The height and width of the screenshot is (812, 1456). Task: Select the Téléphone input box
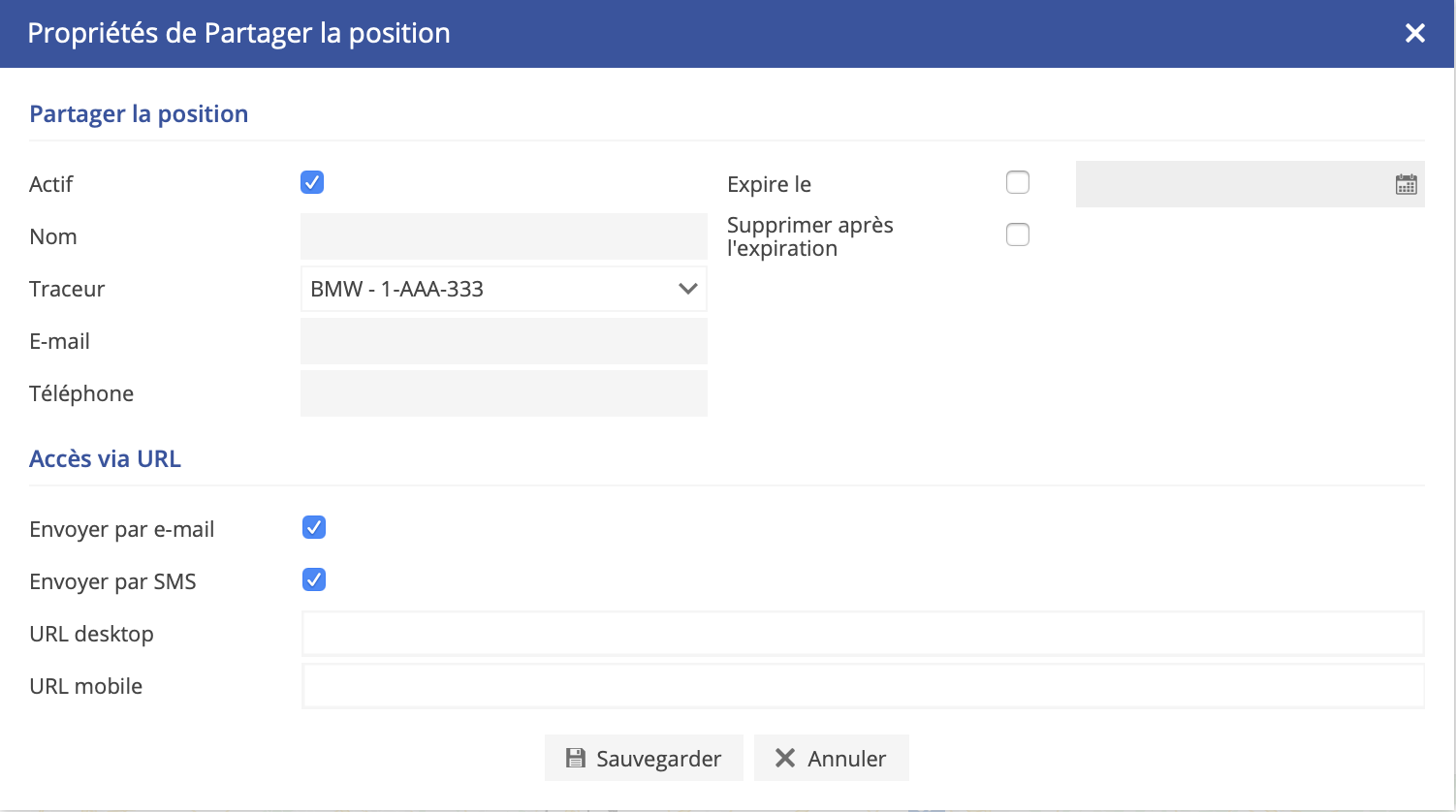pyautogui.click(x=503, y=393)
